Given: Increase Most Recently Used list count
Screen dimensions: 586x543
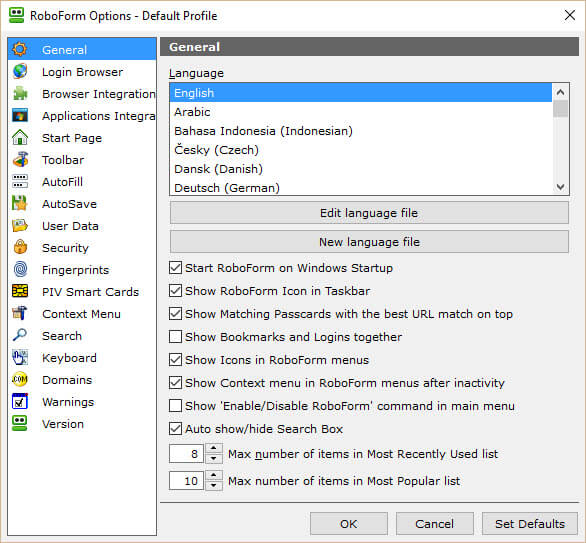Looking at the screenshot, I should coord(214,448).
